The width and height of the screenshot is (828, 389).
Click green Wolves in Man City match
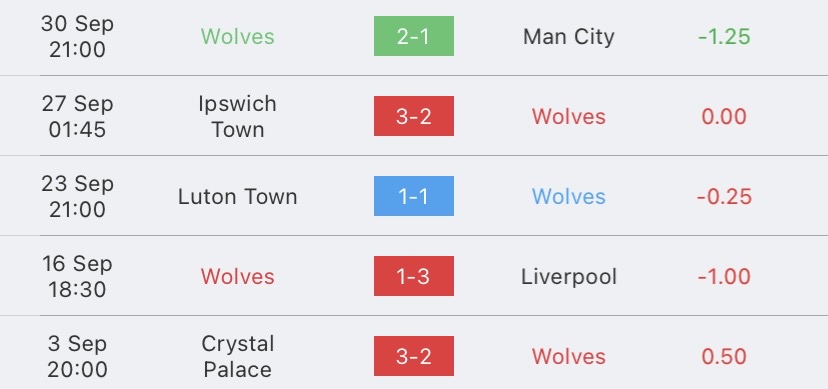pyautogui.click(x=238, y=37)
